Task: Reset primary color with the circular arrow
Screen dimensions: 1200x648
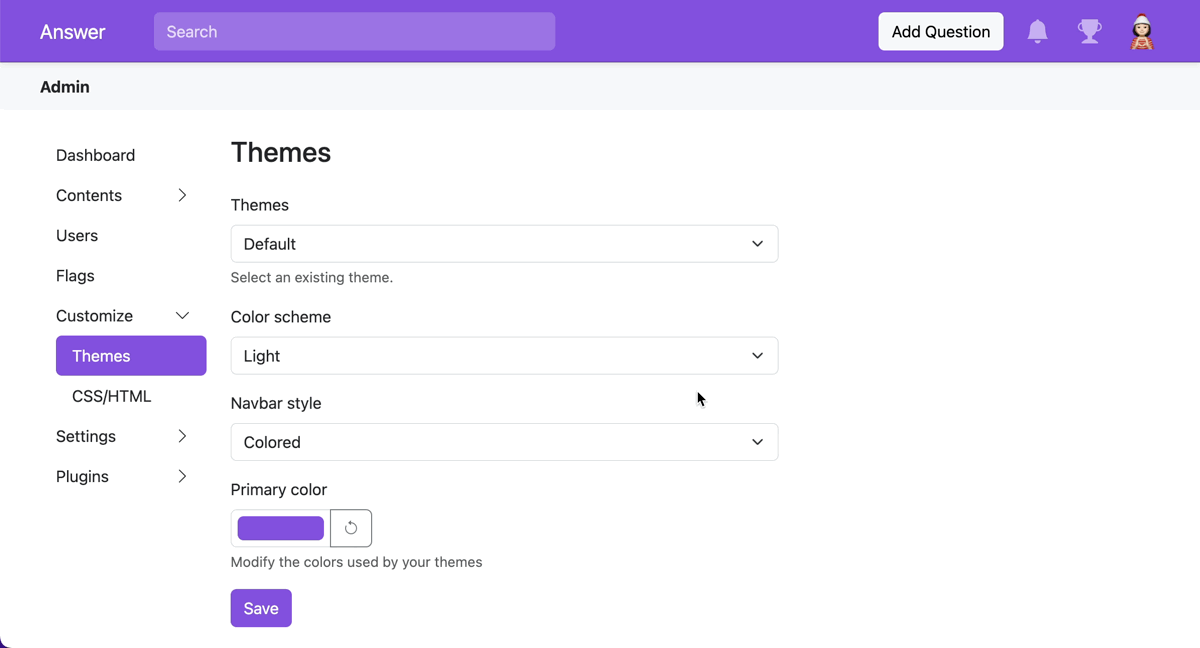Action: click(351, 528)
